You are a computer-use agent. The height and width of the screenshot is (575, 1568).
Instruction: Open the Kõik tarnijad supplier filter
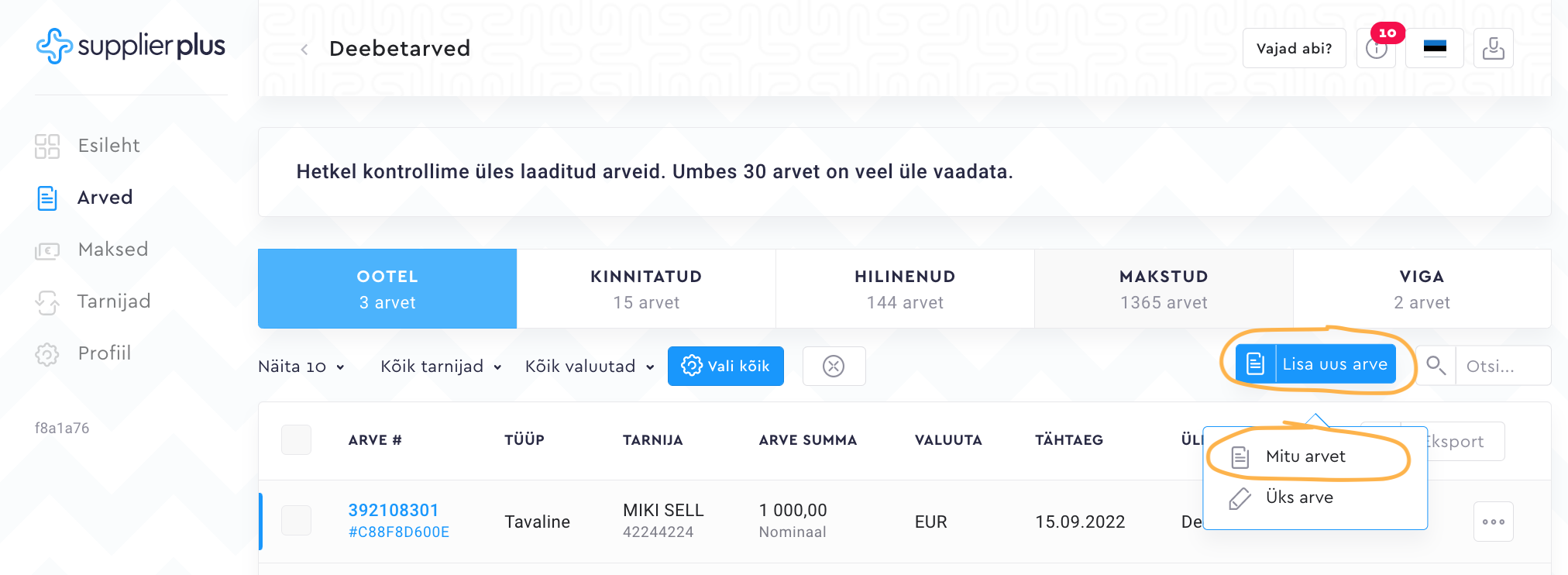[x=441, y=367]
